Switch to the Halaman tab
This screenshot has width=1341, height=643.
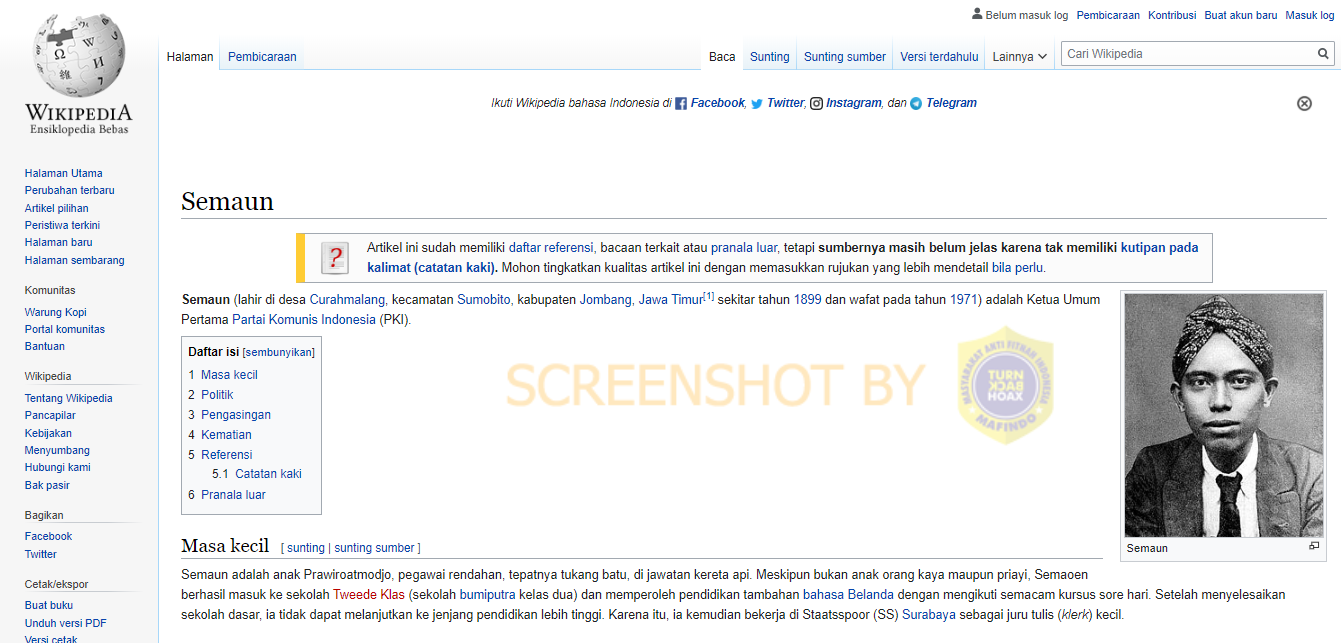[190, 57]
